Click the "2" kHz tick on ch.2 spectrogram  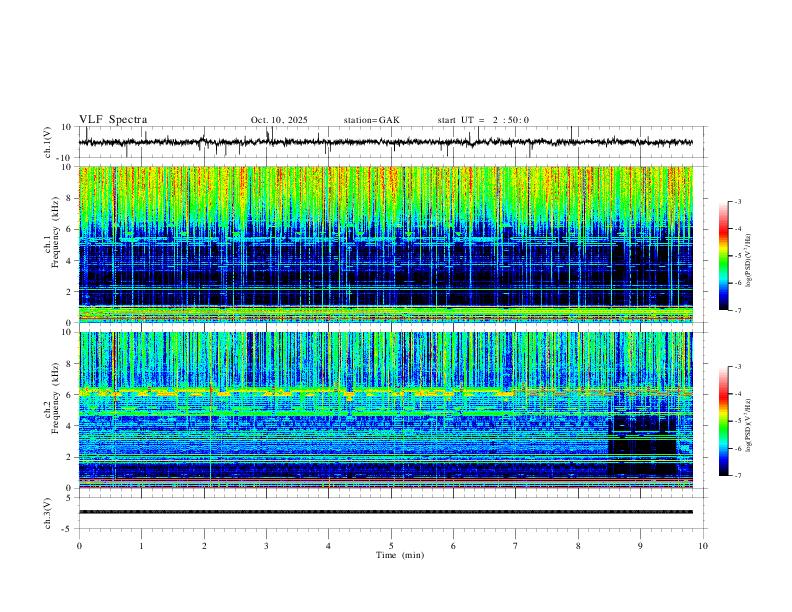(70, 457)
